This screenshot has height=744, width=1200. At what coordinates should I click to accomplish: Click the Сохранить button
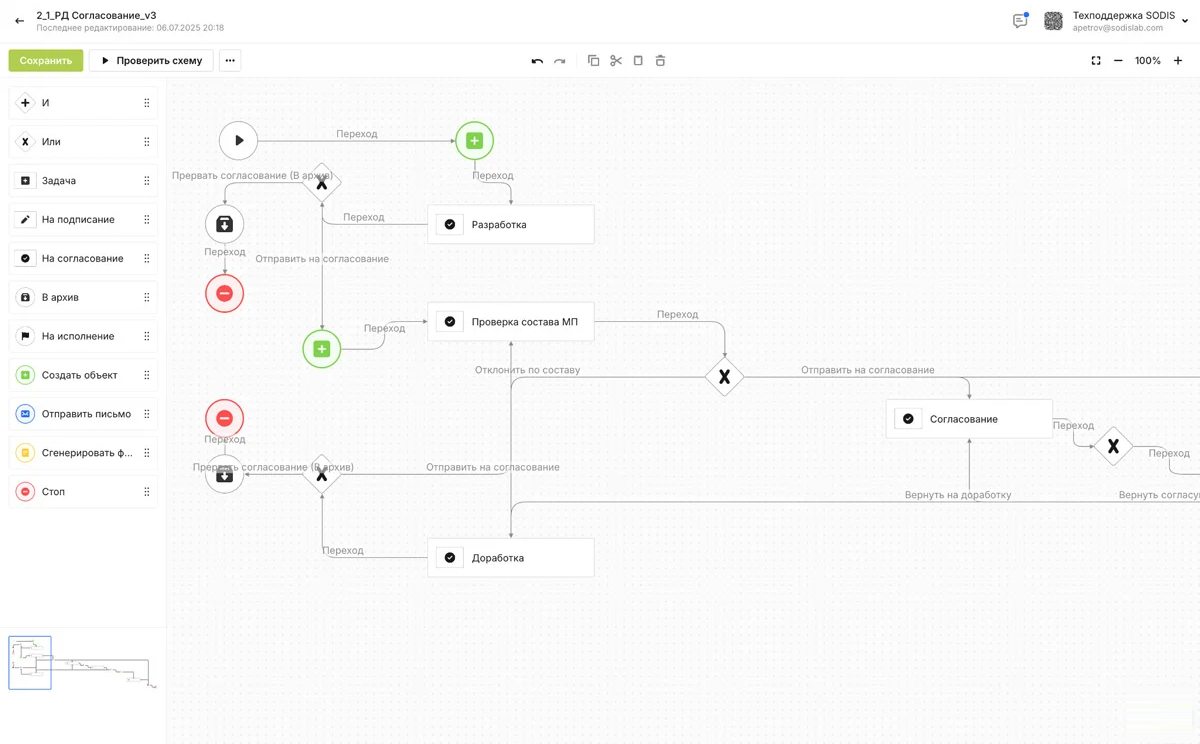tap(45, 60)
